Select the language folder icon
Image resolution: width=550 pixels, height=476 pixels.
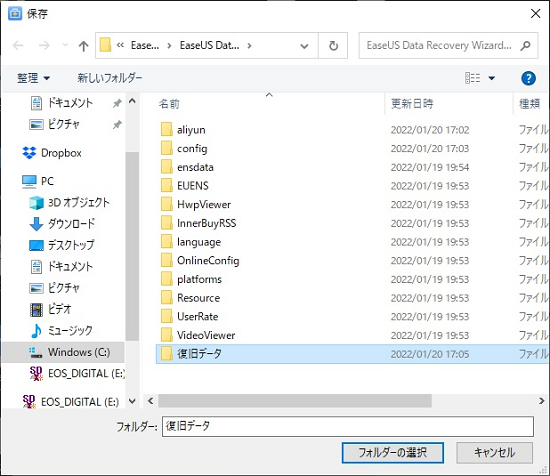pyautogui.click(x=167, y=242)
